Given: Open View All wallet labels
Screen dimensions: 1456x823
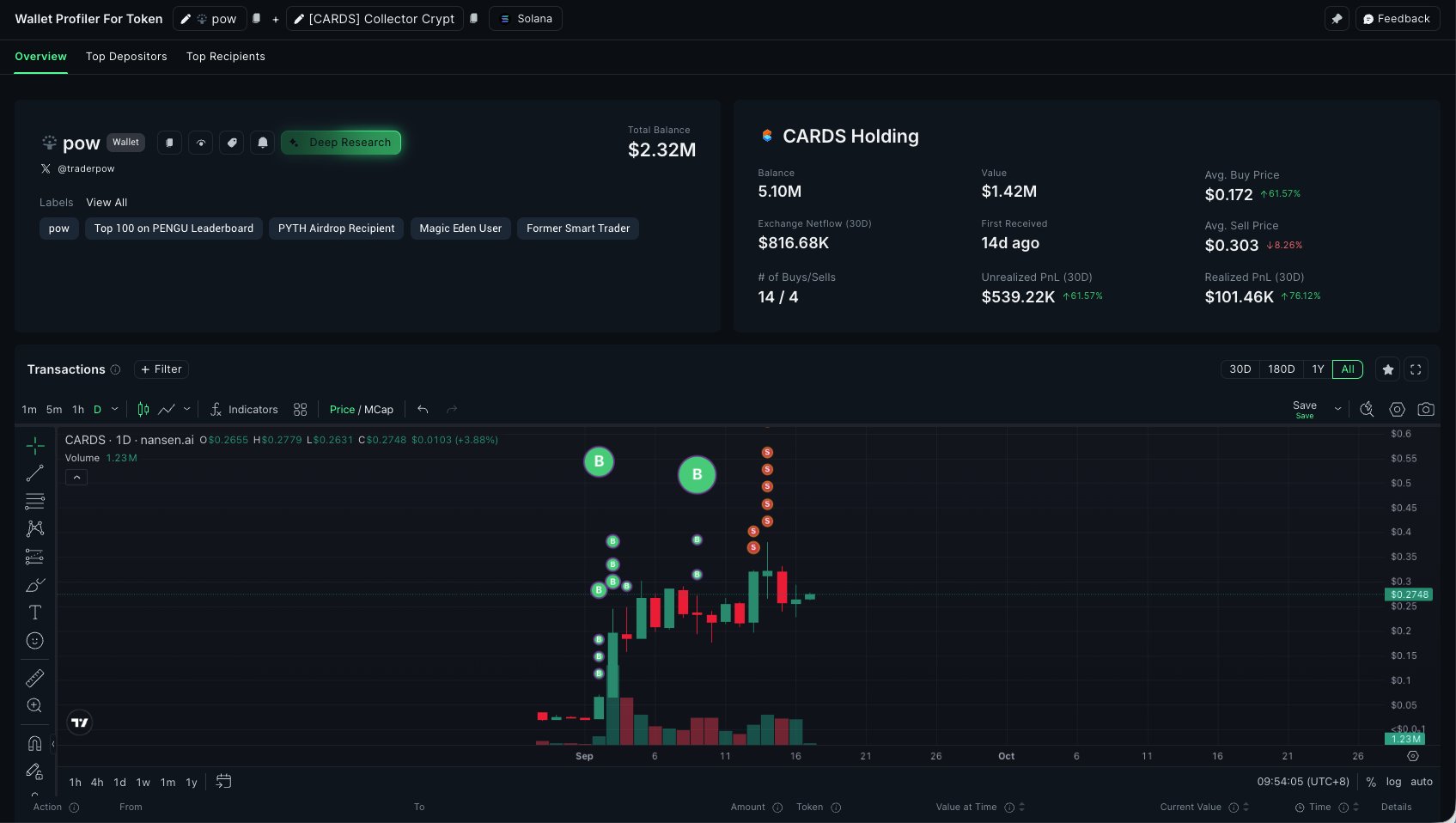Looking at the screenshot, I should click(107, 202).
